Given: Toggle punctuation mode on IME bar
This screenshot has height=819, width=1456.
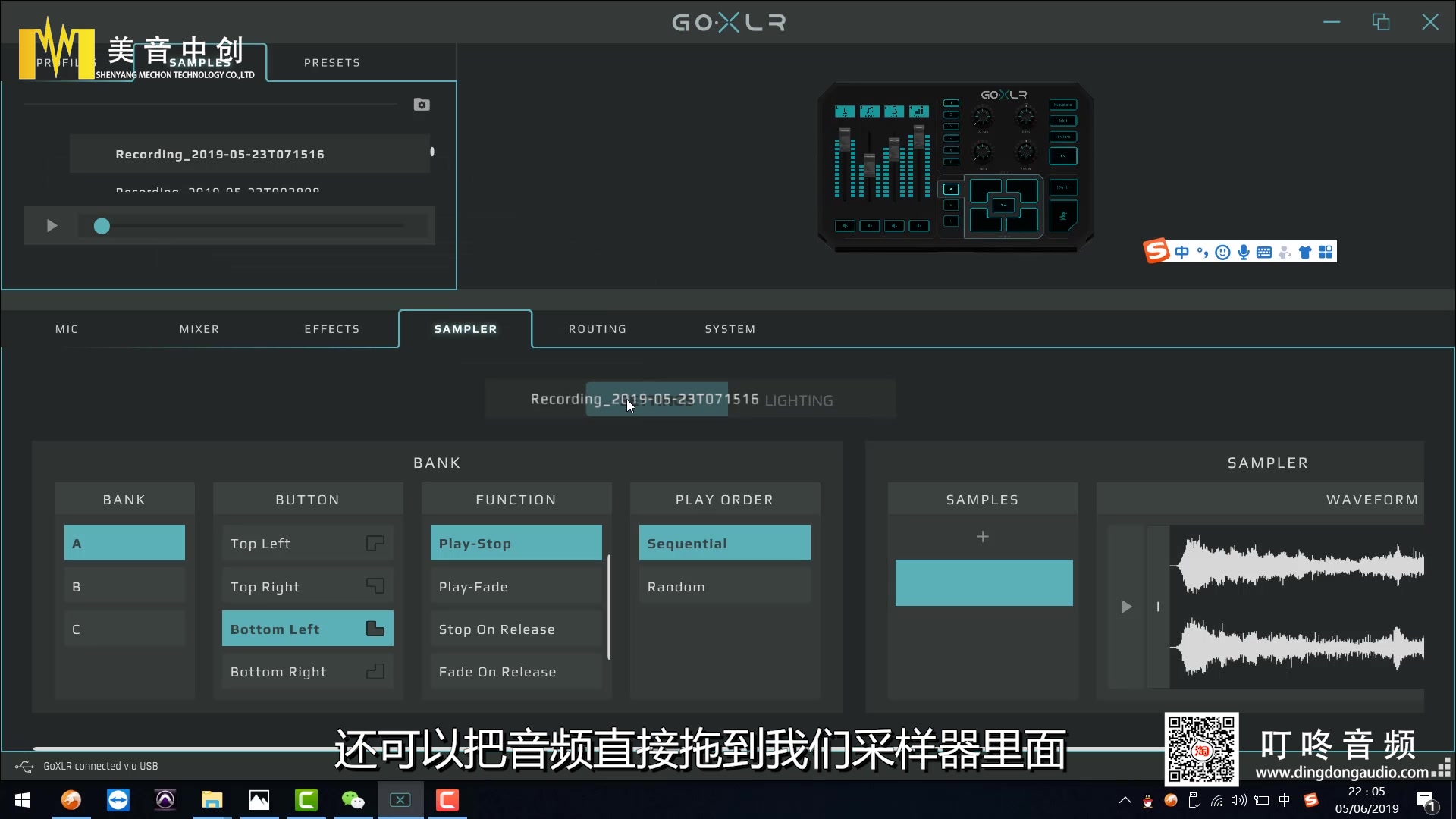Looking at the screenshot, I should coord(1202,253).
